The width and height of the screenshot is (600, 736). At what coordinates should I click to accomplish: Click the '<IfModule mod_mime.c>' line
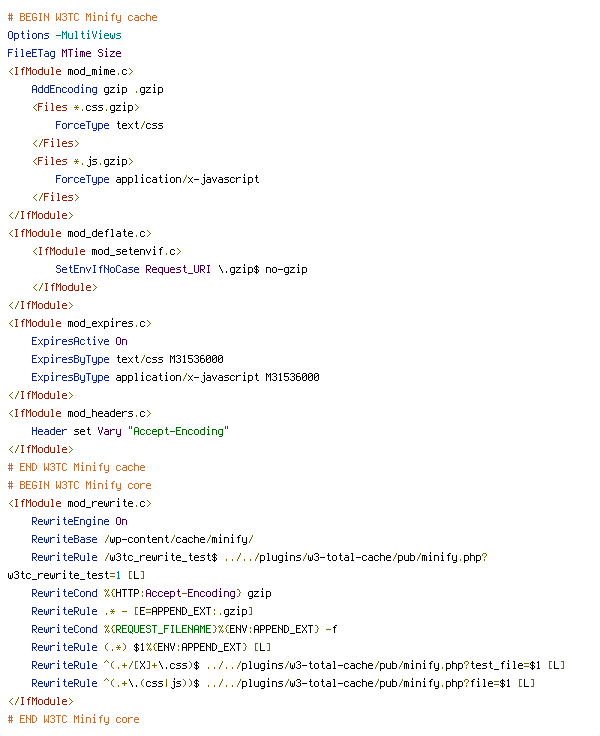(70, 71)
